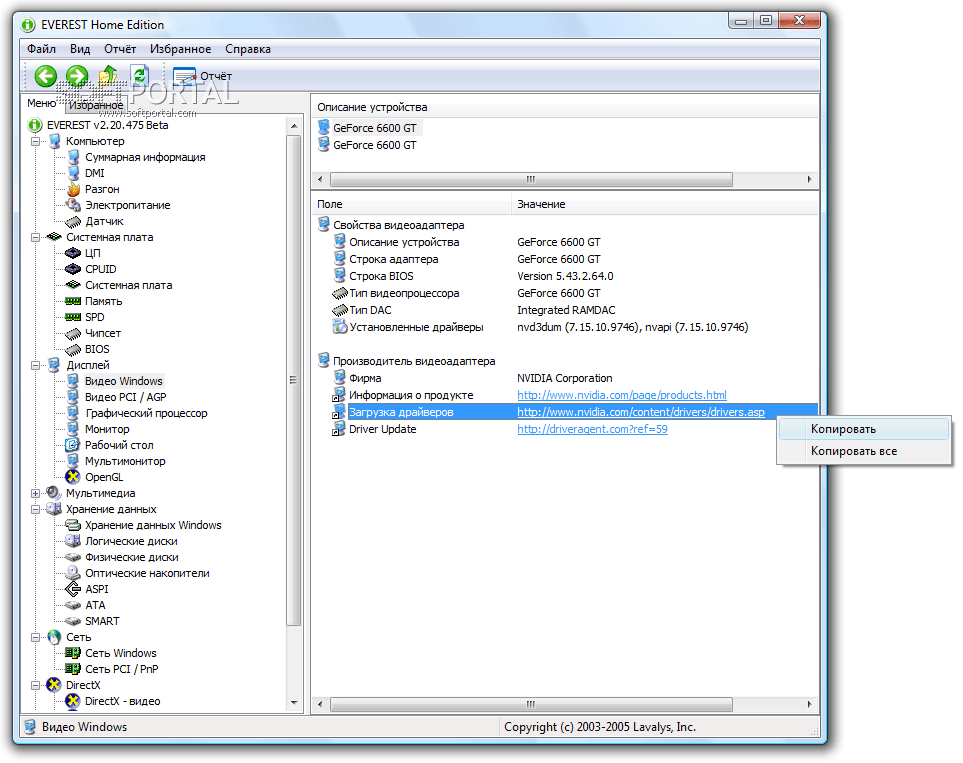Switch to the Меню tab

(x=42, y=103)
